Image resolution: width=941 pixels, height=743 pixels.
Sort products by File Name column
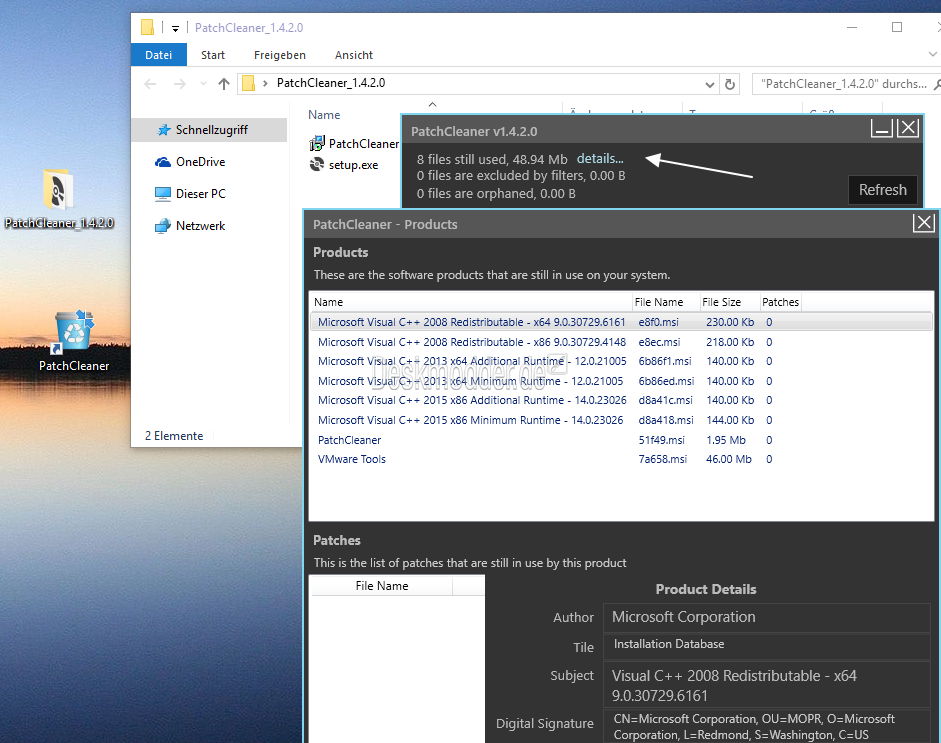666,302
